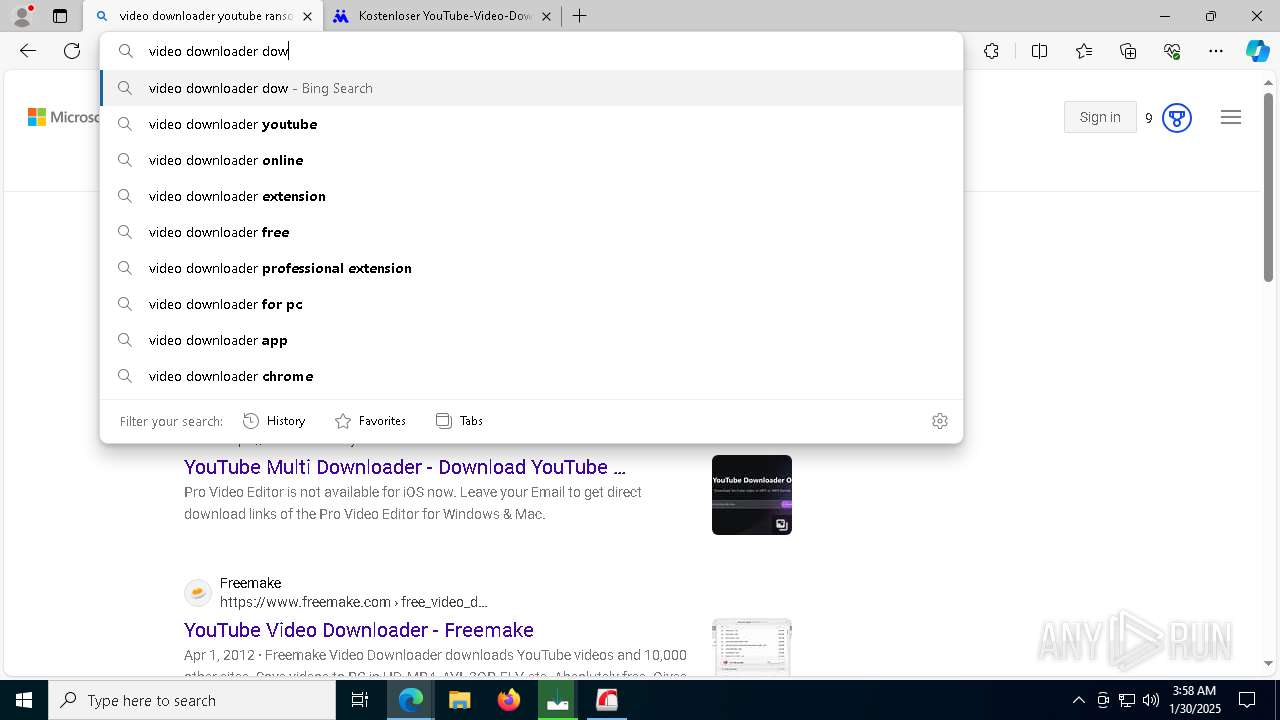1280x720 pixels.
Task: Open Edge Settings and more menu
Action: coord(1216,51)
